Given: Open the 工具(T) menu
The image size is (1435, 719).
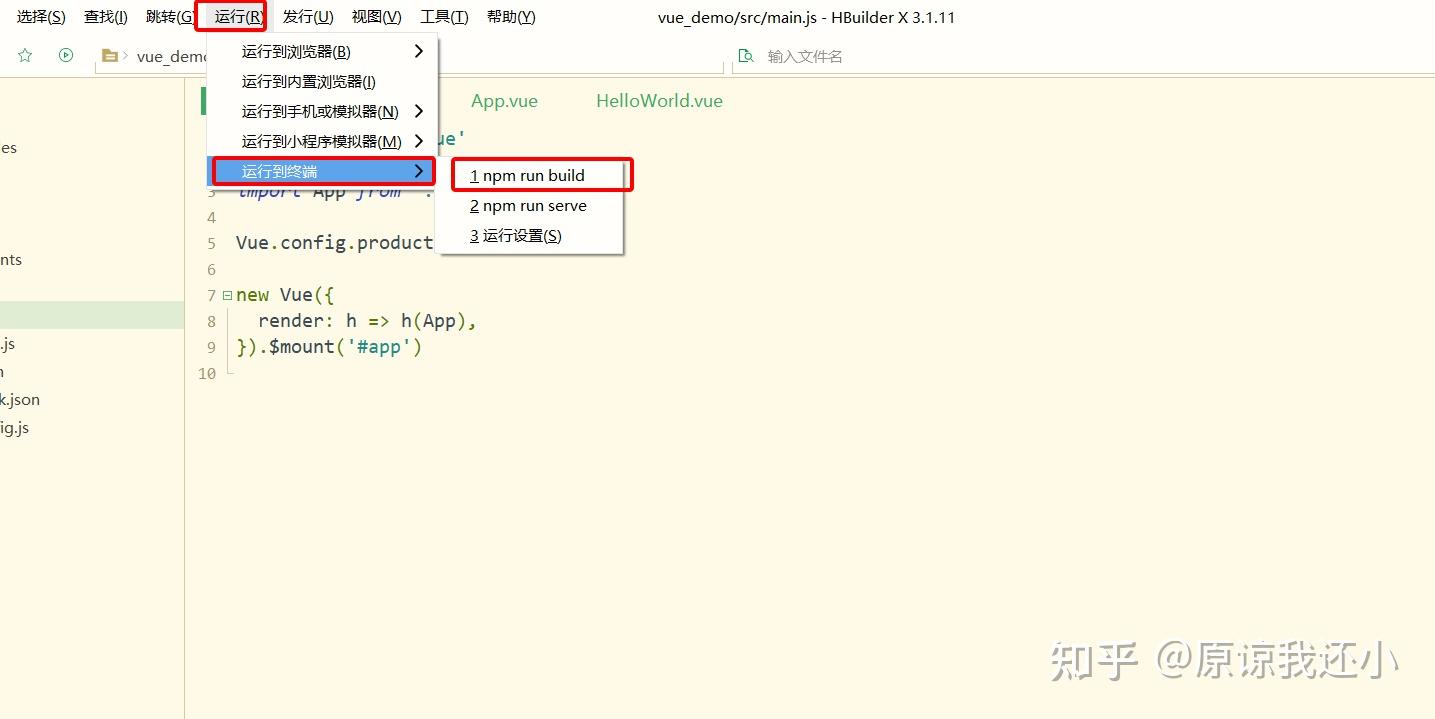Looking at the screenshot, I should (x=444, y=17).
